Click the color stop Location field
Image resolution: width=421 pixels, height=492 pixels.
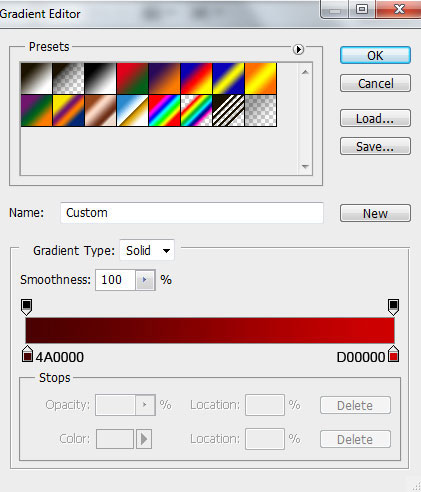(265, 439)
